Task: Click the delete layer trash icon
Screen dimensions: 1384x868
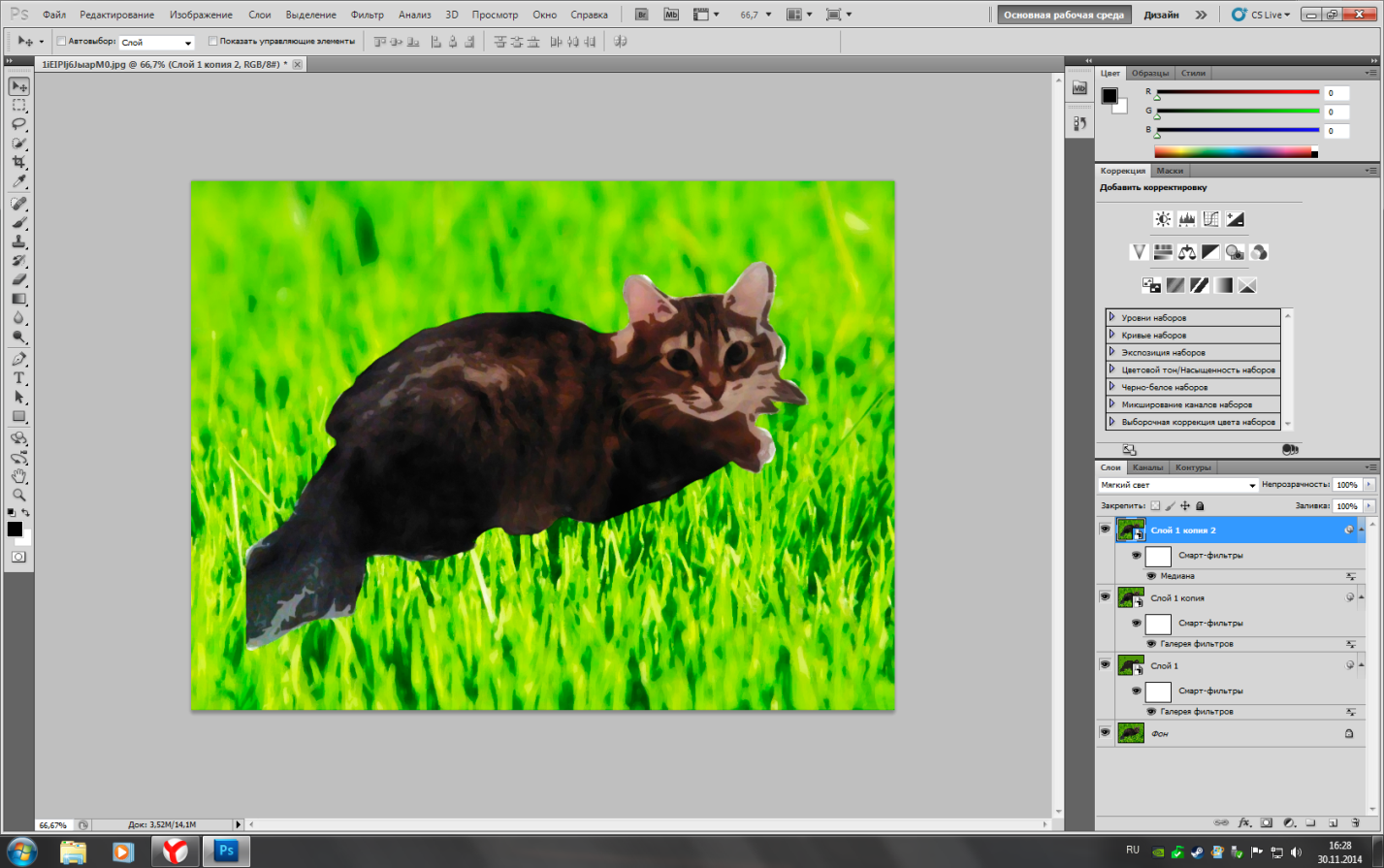Action: click(1355, 822)
